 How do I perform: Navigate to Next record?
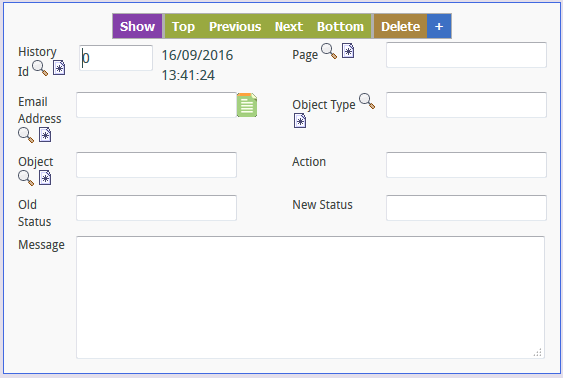(289, 26)
